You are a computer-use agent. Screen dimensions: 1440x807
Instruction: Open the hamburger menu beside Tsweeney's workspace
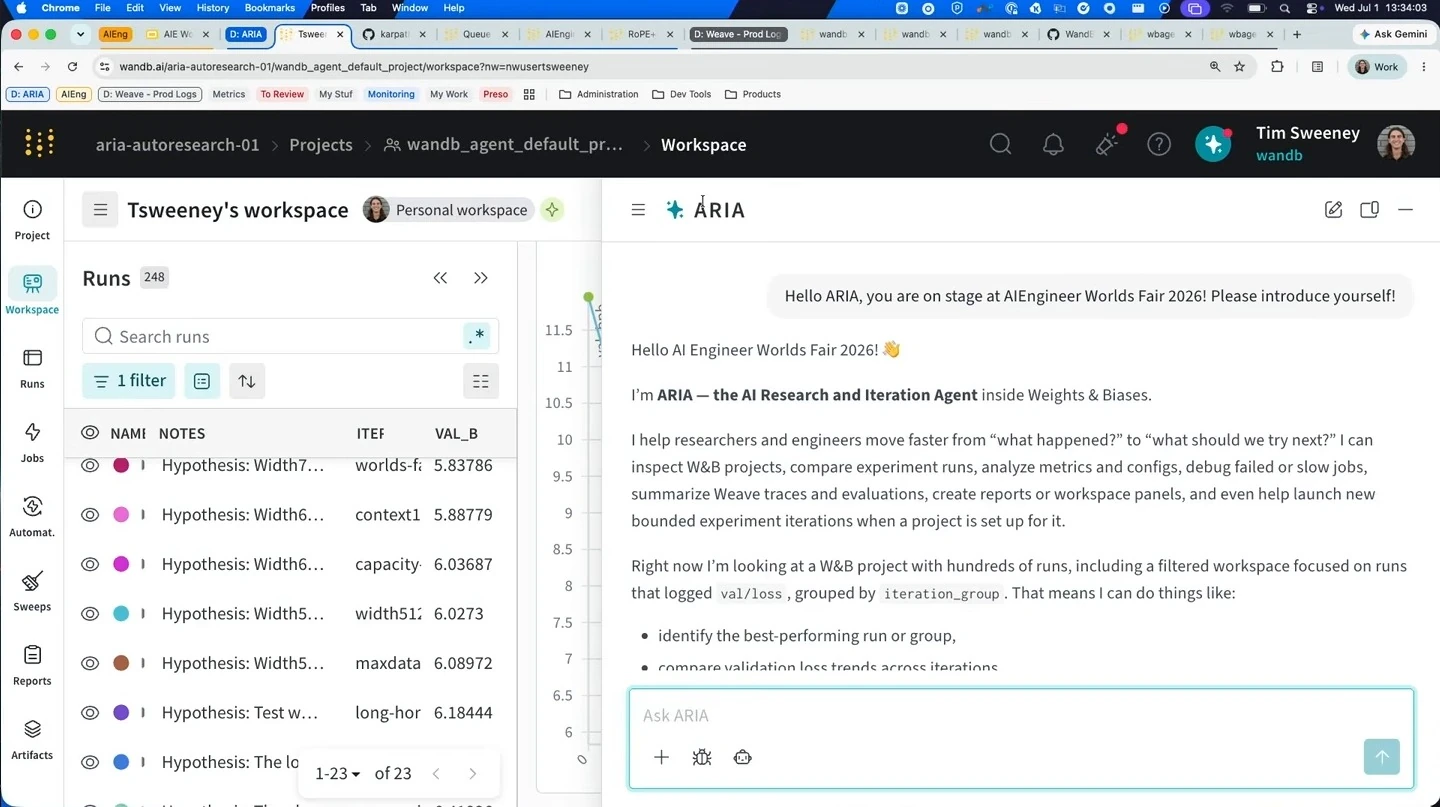pos(100,210)
